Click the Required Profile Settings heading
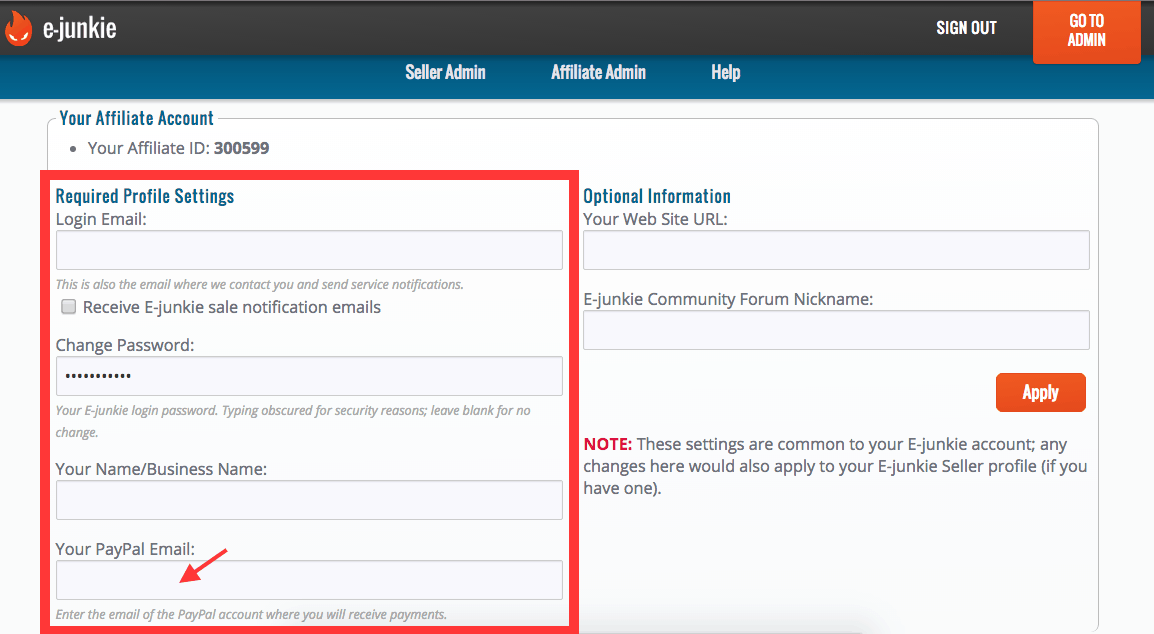Image resolution: width=1154 pixels, height=634 pixels. [145, 196]
